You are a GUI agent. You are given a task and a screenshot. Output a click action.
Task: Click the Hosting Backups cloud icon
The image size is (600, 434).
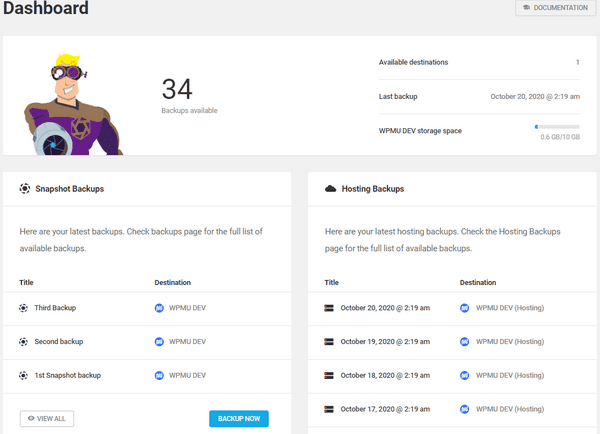330,189
